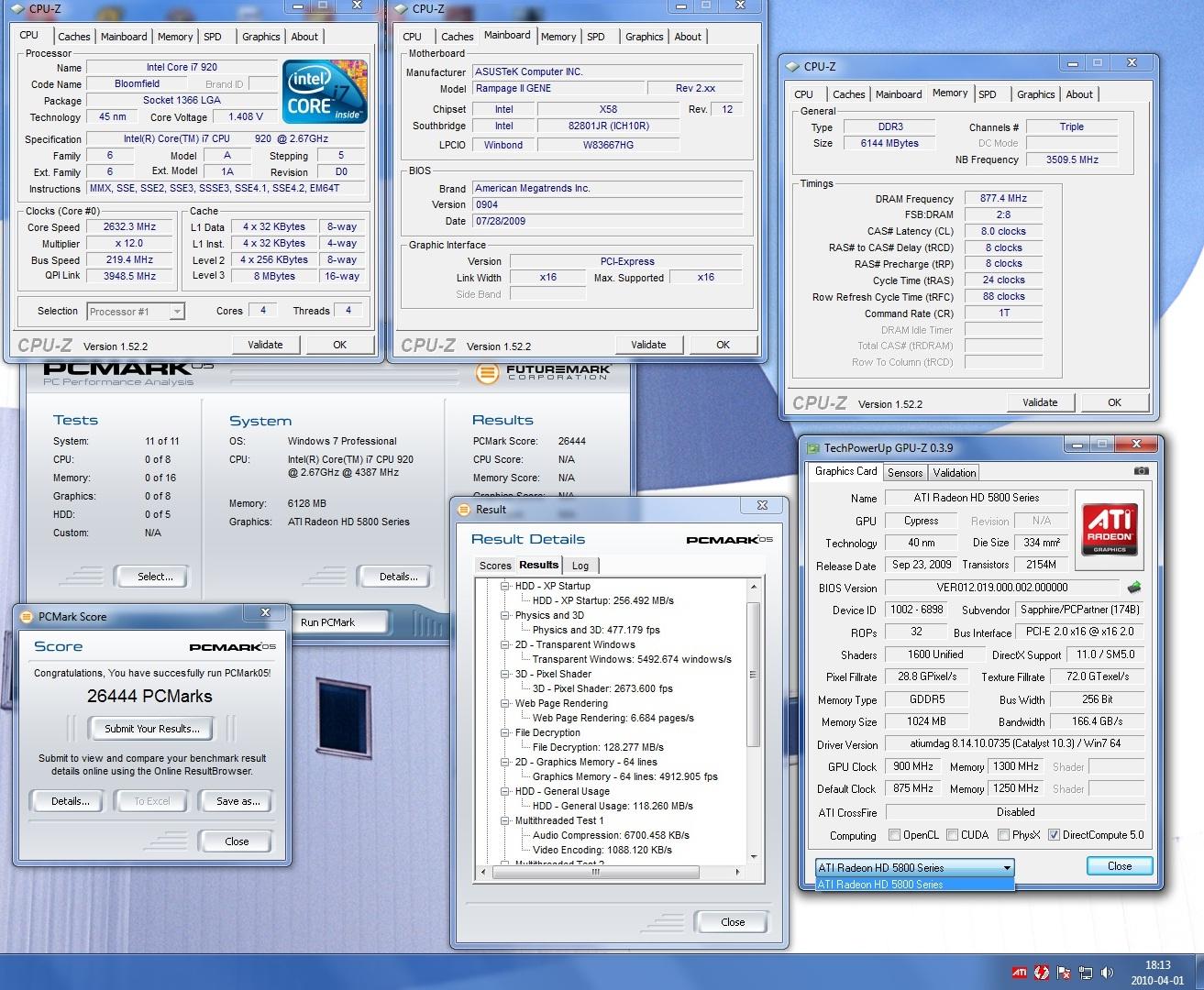Click Details... in PCMark Score dialog
The width and height of the screenshot is (1204, 990).
point(71,801)
